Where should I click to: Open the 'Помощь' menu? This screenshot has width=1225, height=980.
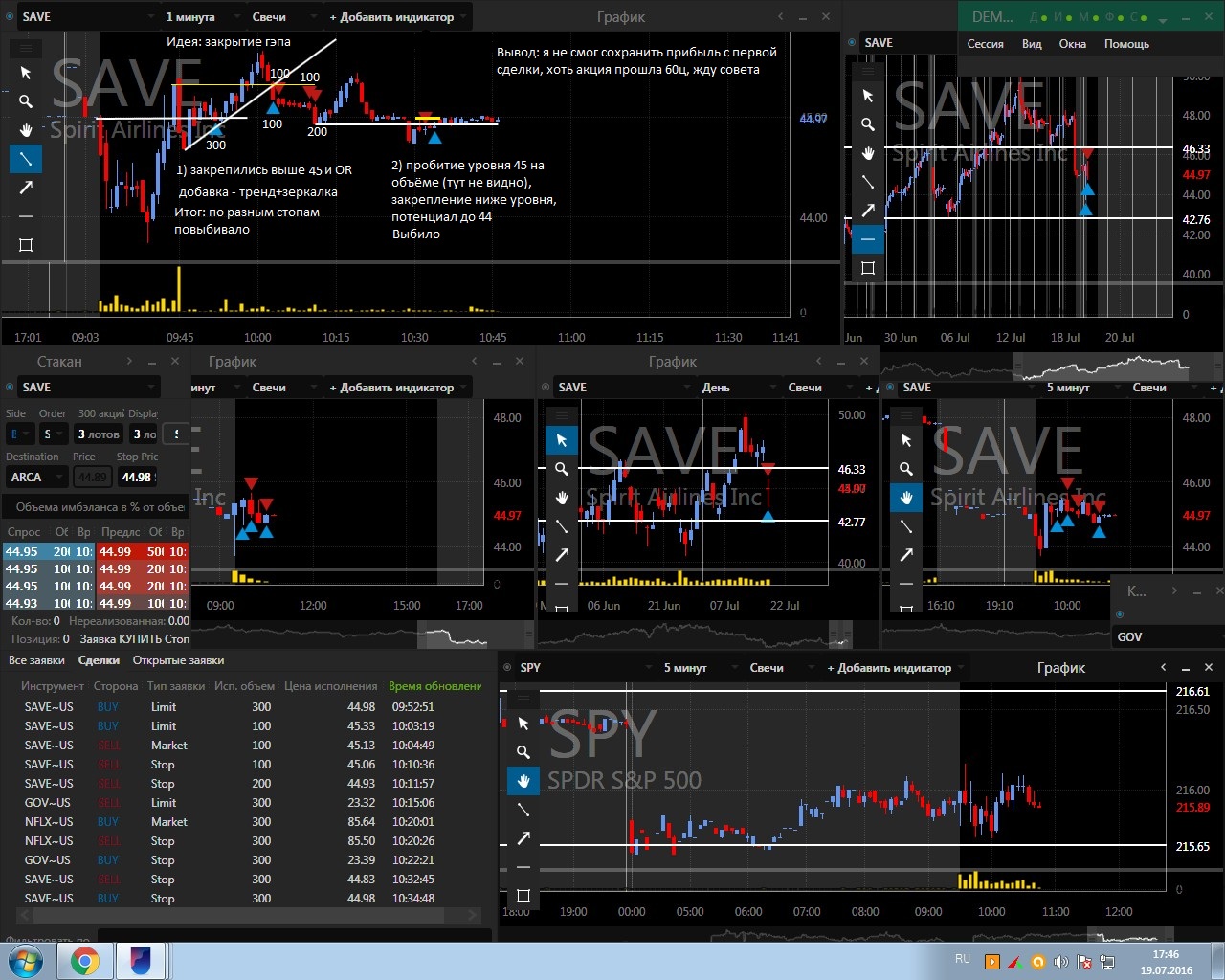click(x=1126, y=44)
